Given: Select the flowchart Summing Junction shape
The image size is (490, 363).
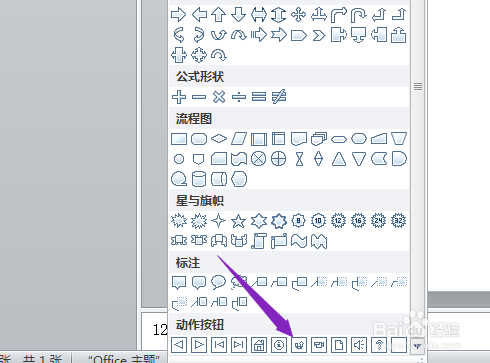Looking at the screenshot, I should point(259,159).
